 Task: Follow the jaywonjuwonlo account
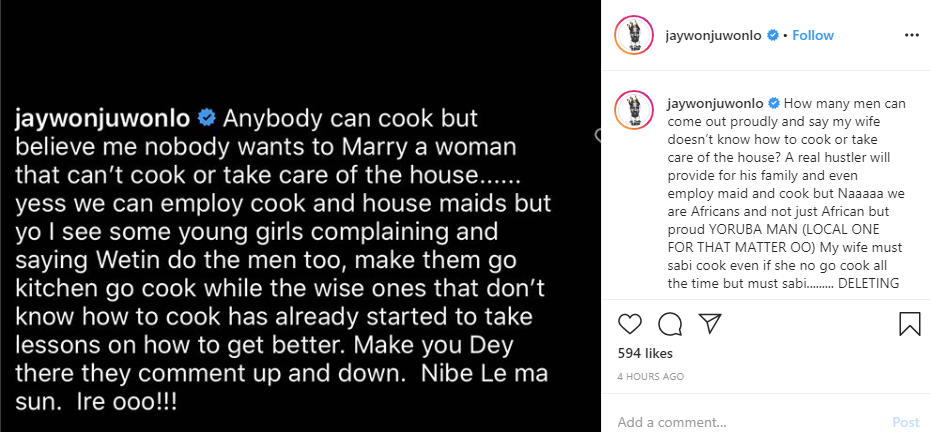[813, 35]
